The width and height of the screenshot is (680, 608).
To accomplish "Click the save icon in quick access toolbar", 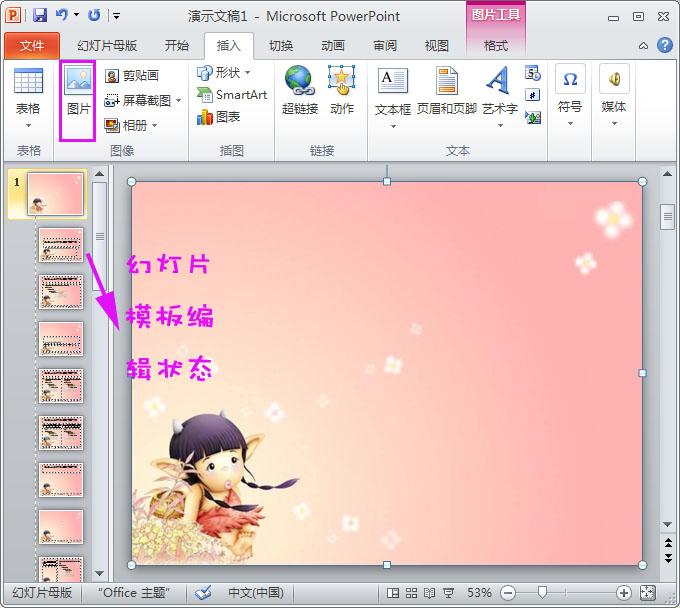I will pos(40,16).
